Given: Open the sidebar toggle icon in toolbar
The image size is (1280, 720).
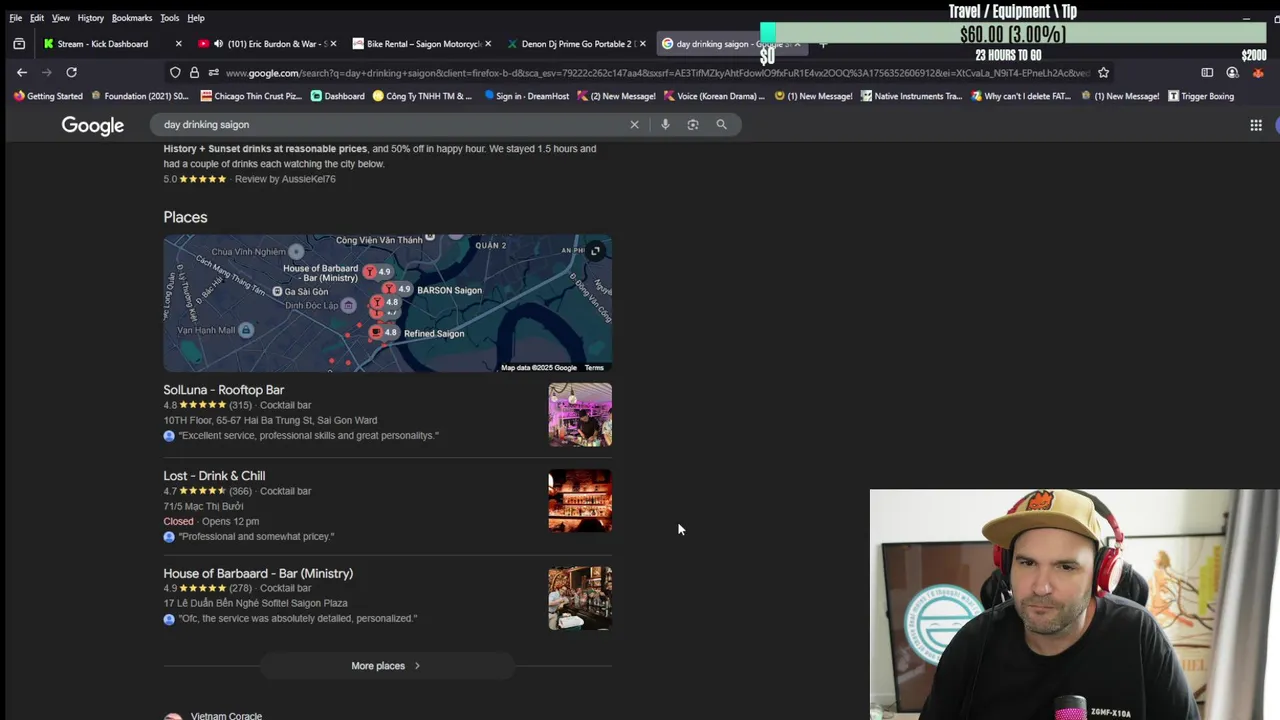Looking at the screenshot, I should point(1207,73).
